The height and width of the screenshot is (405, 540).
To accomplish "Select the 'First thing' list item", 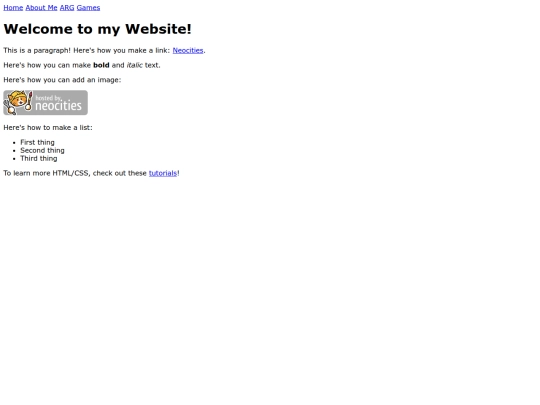I will click(37, 142).
